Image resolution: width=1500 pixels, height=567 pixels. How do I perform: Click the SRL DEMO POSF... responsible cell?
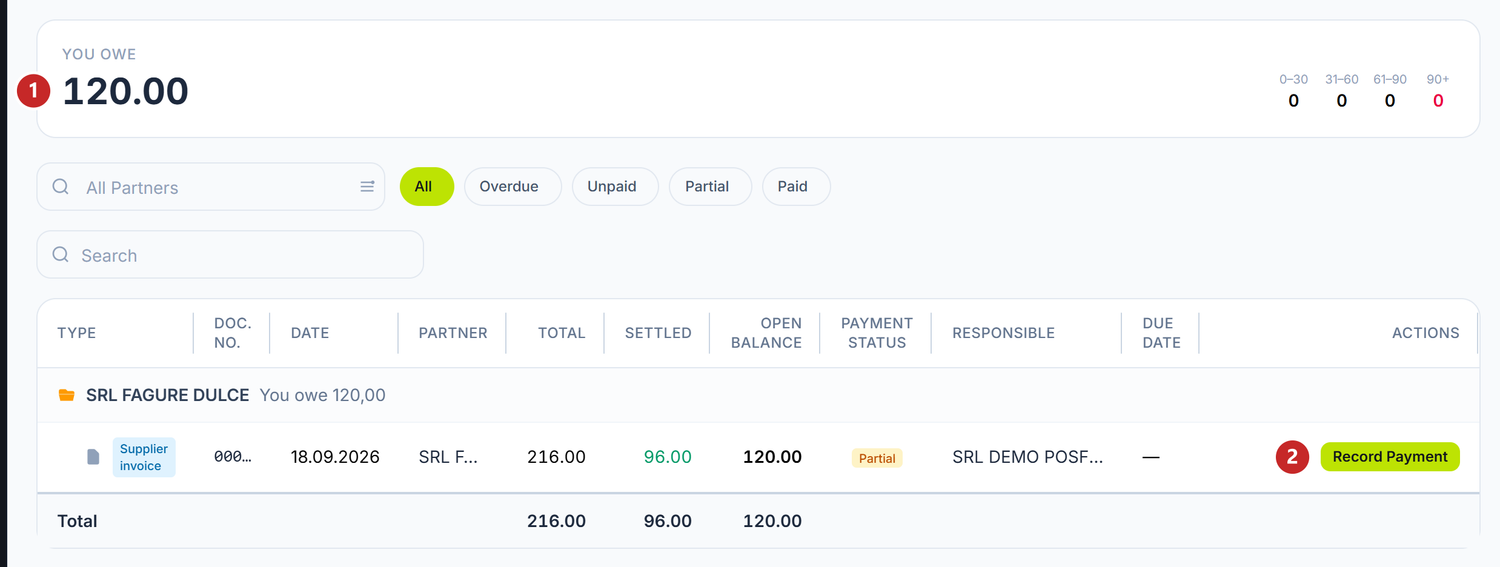click(x=1027, y=457)
